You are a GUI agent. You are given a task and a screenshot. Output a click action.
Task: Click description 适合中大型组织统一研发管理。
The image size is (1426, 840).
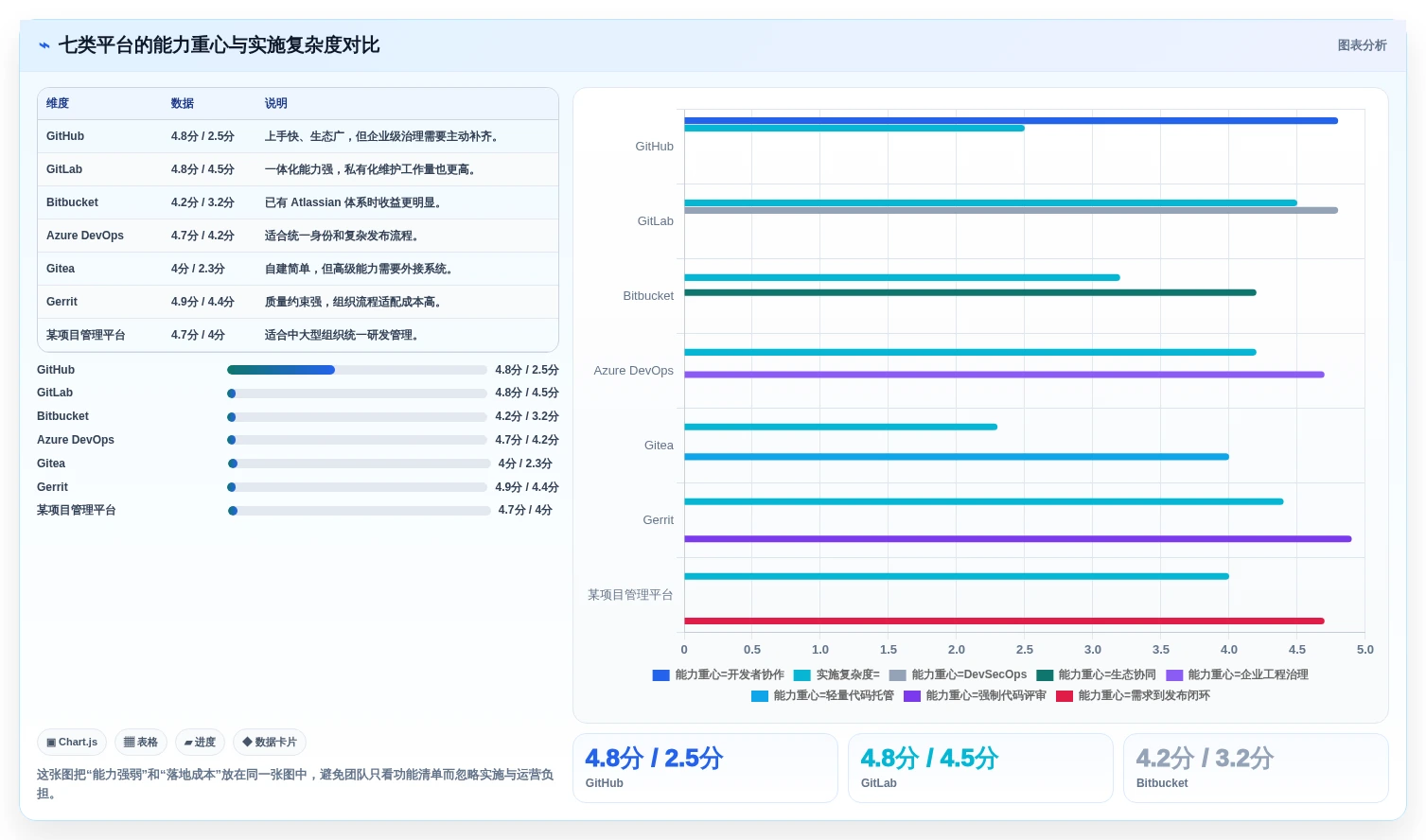[x=342, y=335]
